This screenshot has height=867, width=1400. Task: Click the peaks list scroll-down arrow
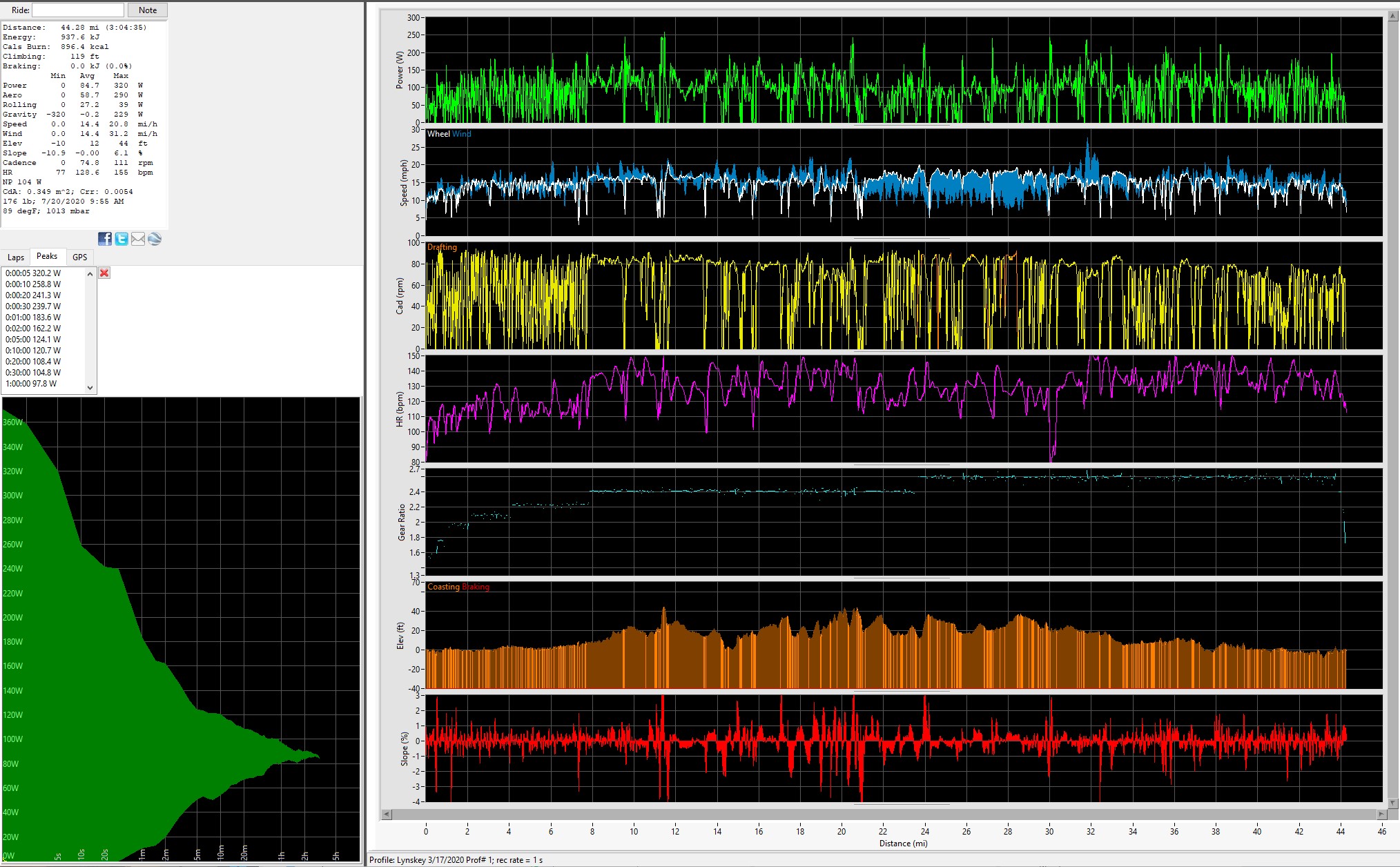90,388
